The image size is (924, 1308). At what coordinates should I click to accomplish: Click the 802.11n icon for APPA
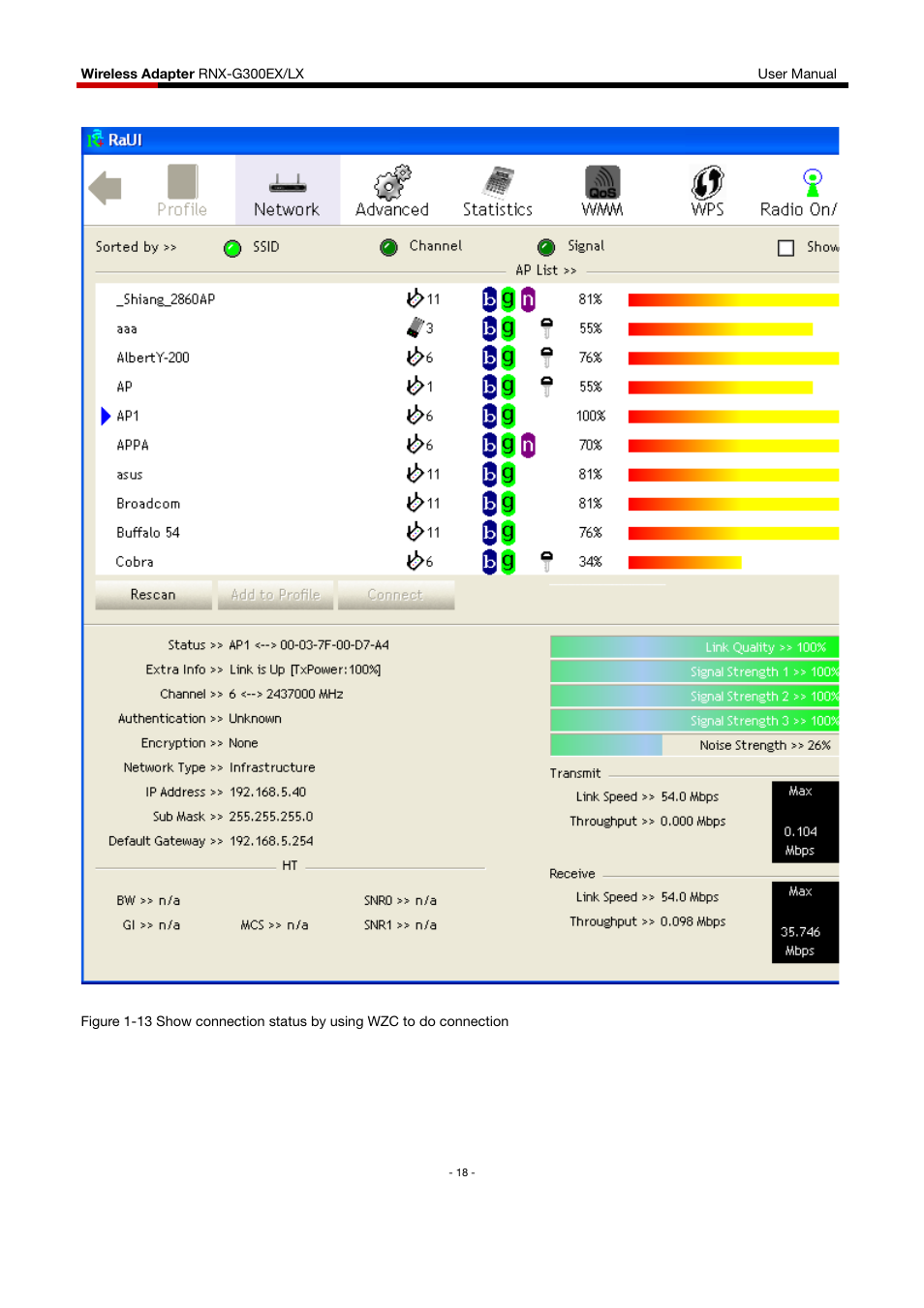[x=528, y=445]
